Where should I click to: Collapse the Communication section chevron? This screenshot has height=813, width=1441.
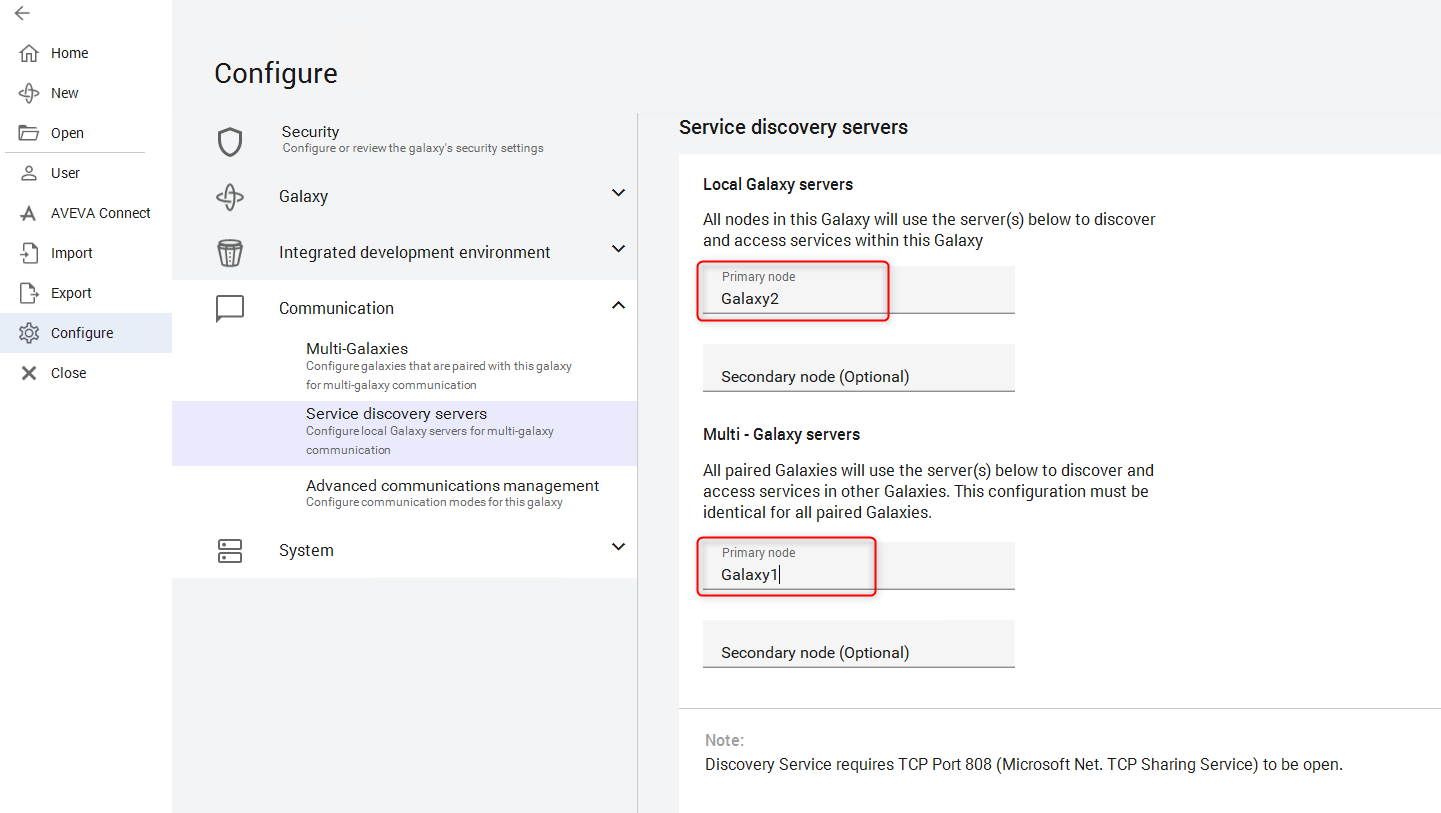tap(618, 305)
